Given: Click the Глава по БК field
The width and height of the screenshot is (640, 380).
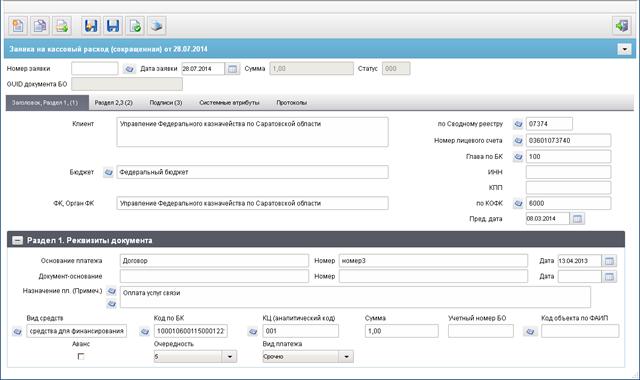Looking at the screenshot, I should point(569,157).
